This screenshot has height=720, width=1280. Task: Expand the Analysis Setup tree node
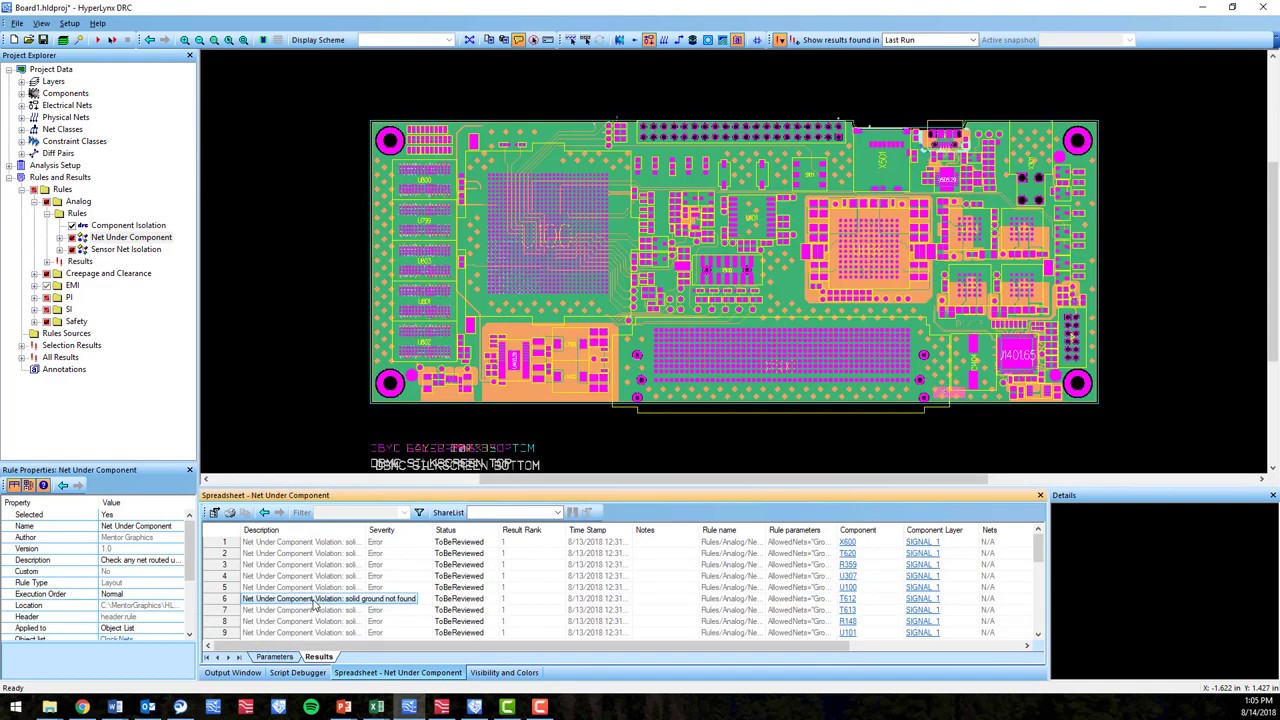click(x=9, y=165)
